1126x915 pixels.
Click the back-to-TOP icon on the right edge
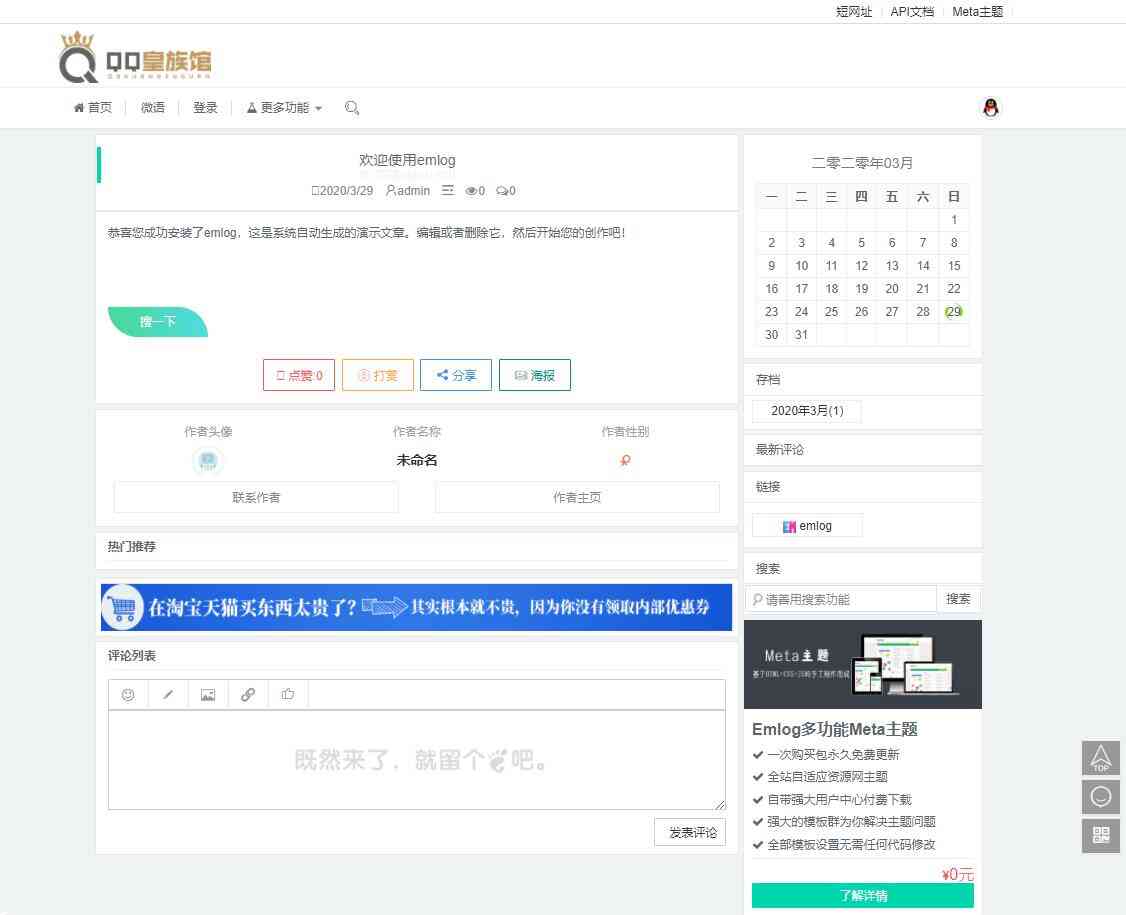(x=1101, y=758)
